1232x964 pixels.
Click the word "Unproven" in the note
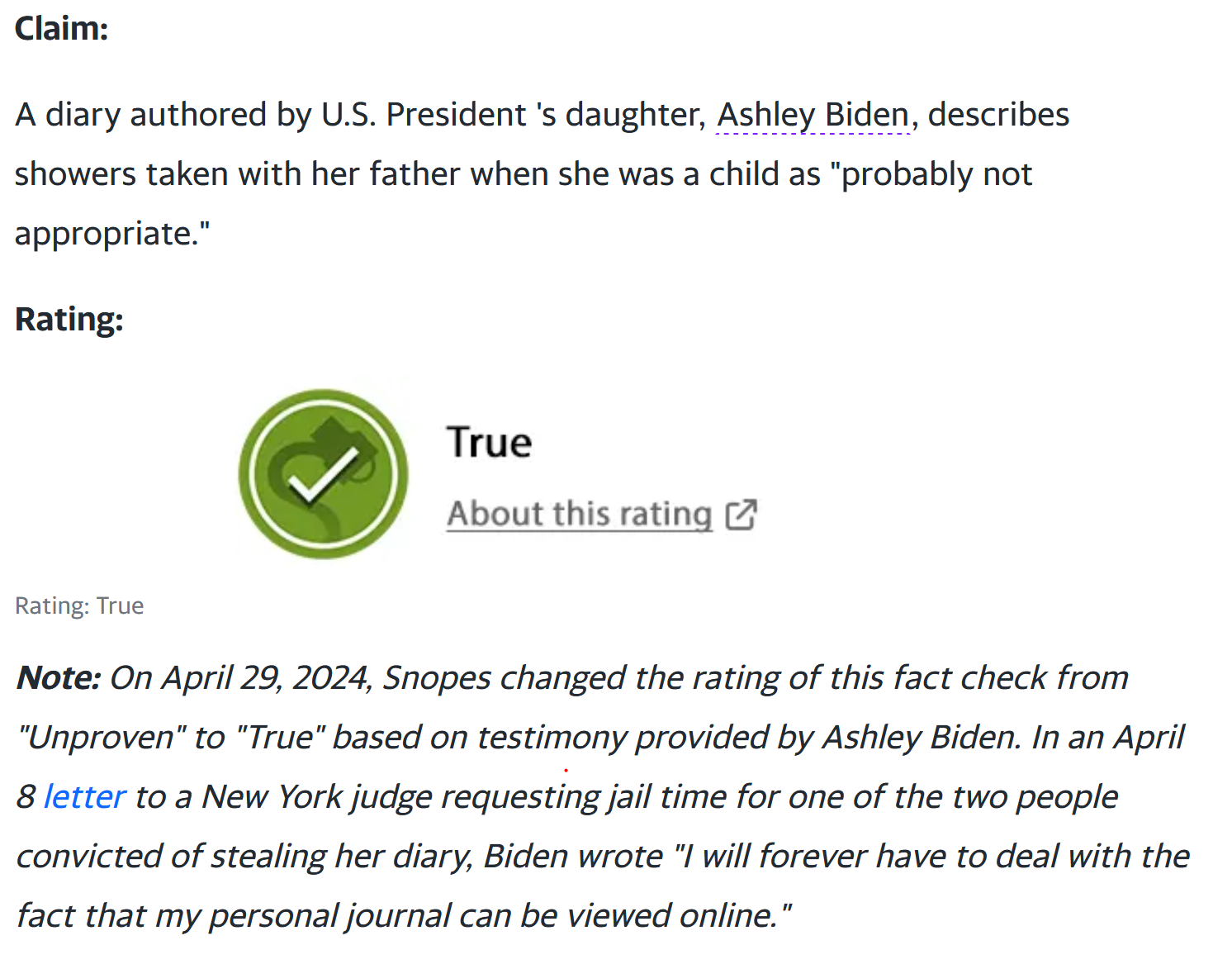(x=102, y=738)
